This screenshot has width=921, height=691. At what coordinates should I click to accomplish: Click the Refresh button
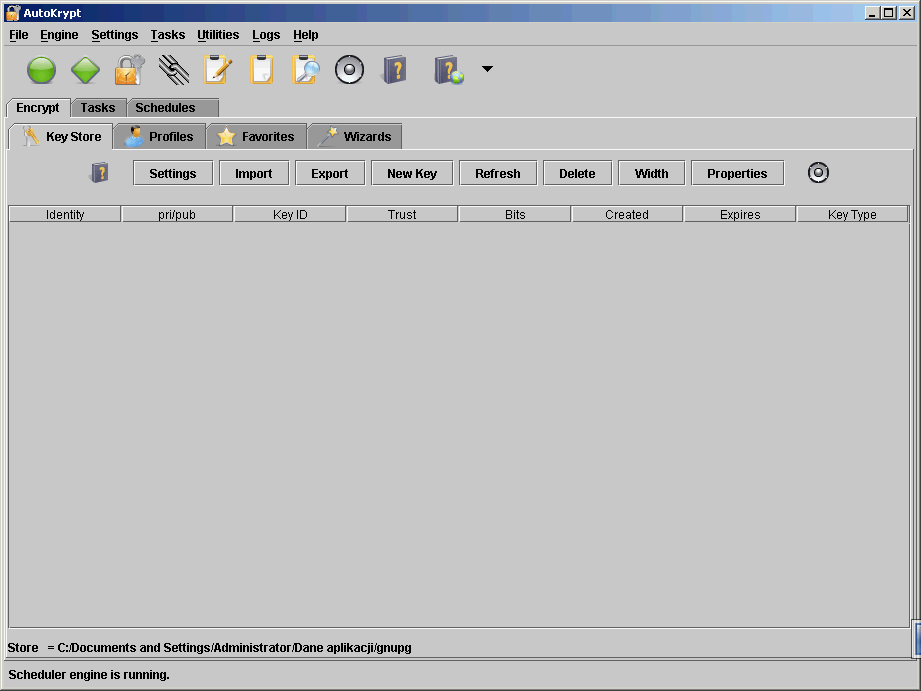498,173
